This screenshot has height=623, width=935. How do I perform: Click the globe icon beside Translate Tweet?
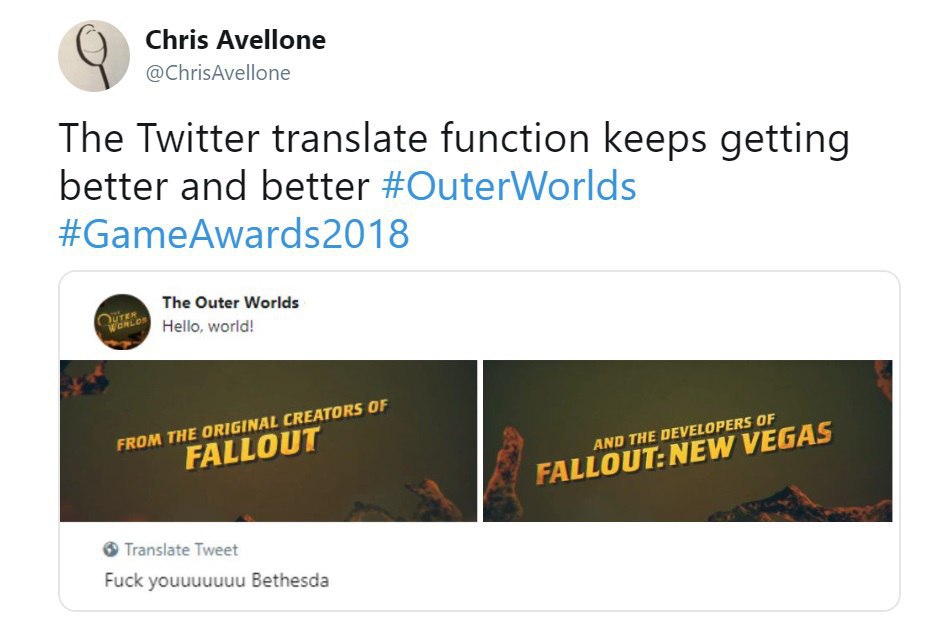(111, 549)
